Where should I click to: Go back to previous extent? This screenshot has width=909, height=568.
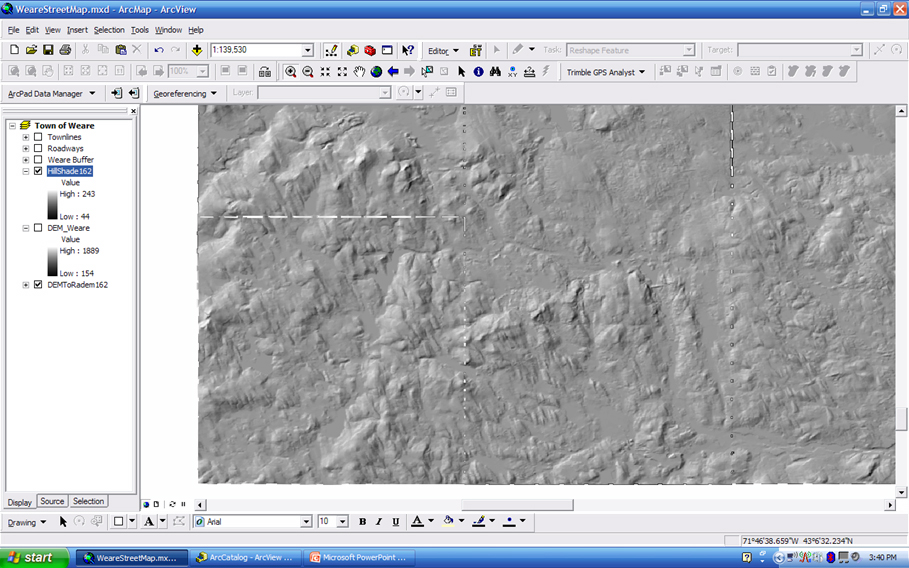coord(393,72)
